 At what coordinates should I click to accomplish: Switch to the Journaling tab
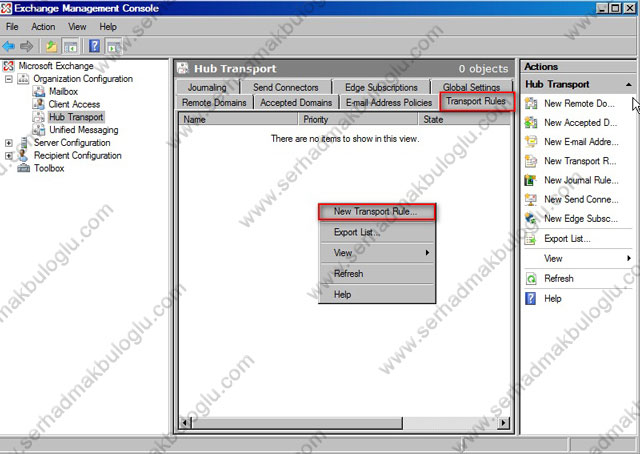point(207,87)
